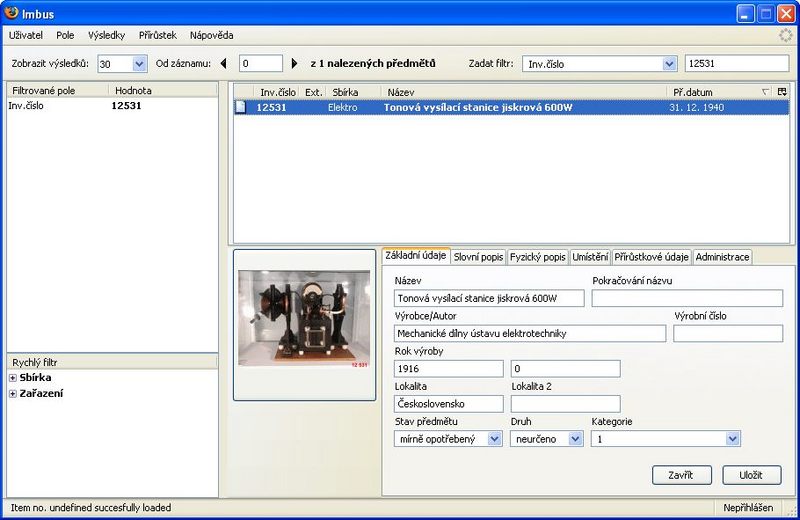Click the Firefox icon in title bar
The image size is (800, 520).
(x=11, y=13)
